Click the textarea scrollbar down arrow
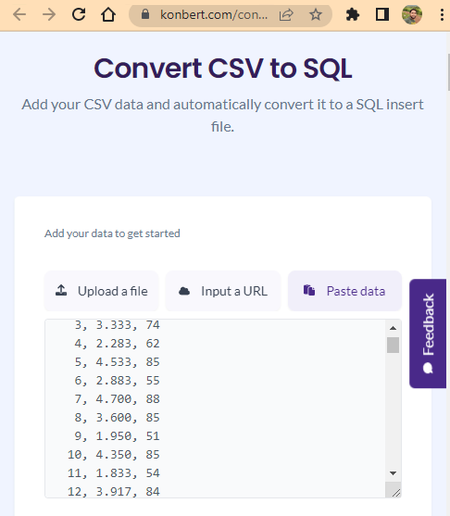The height and width of the screenshot is (516, 450). coord(393,473)
